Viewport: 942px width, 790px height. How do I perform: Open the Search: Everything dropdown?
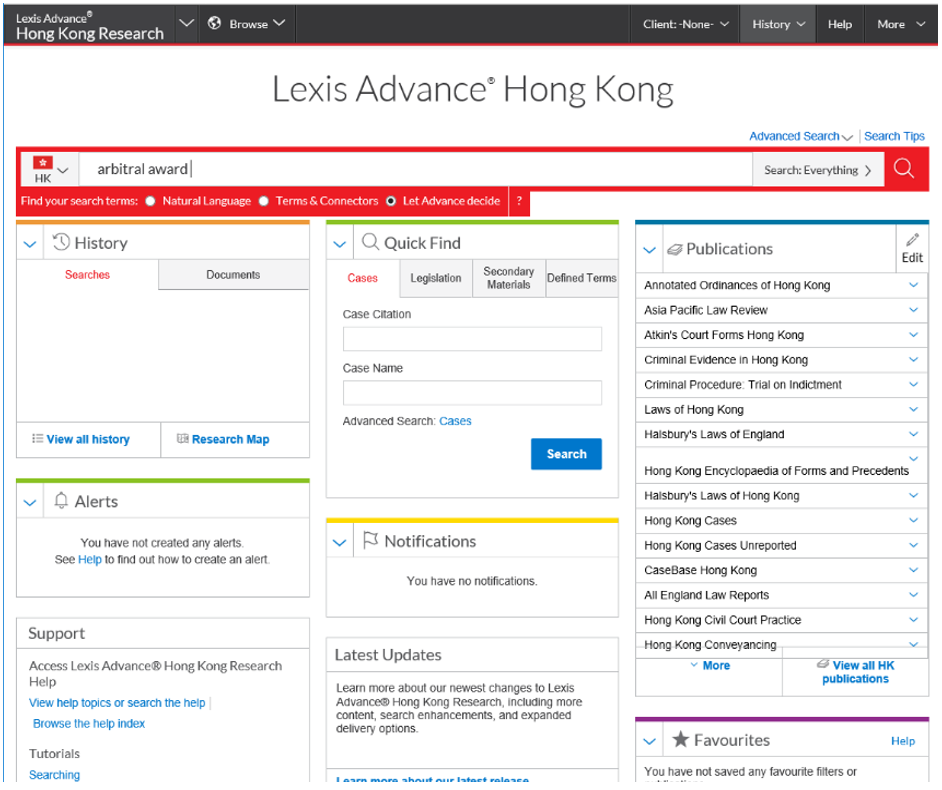(x=818, y=169)
